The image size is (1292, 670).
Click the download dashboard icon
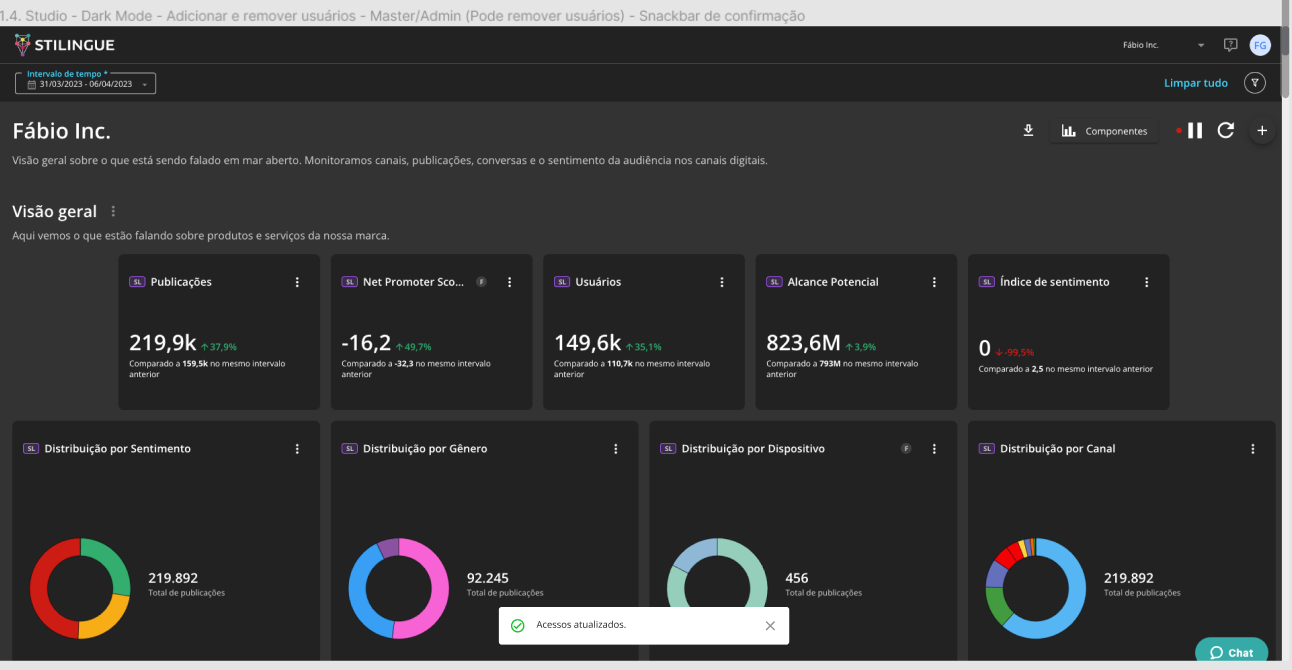1028,130
